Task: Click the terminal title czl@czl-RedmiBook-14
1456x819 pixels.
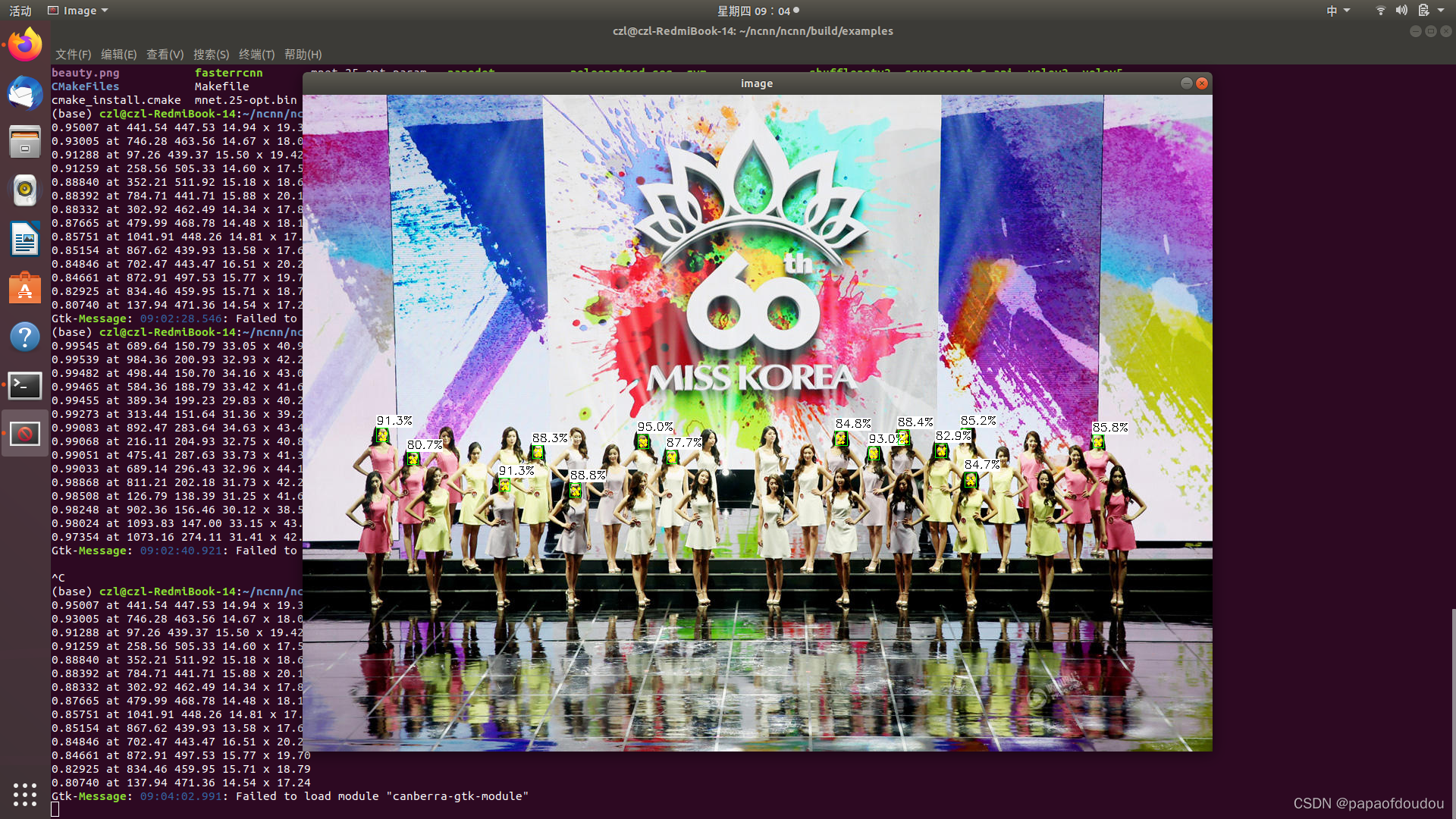Action: (753, 31)
